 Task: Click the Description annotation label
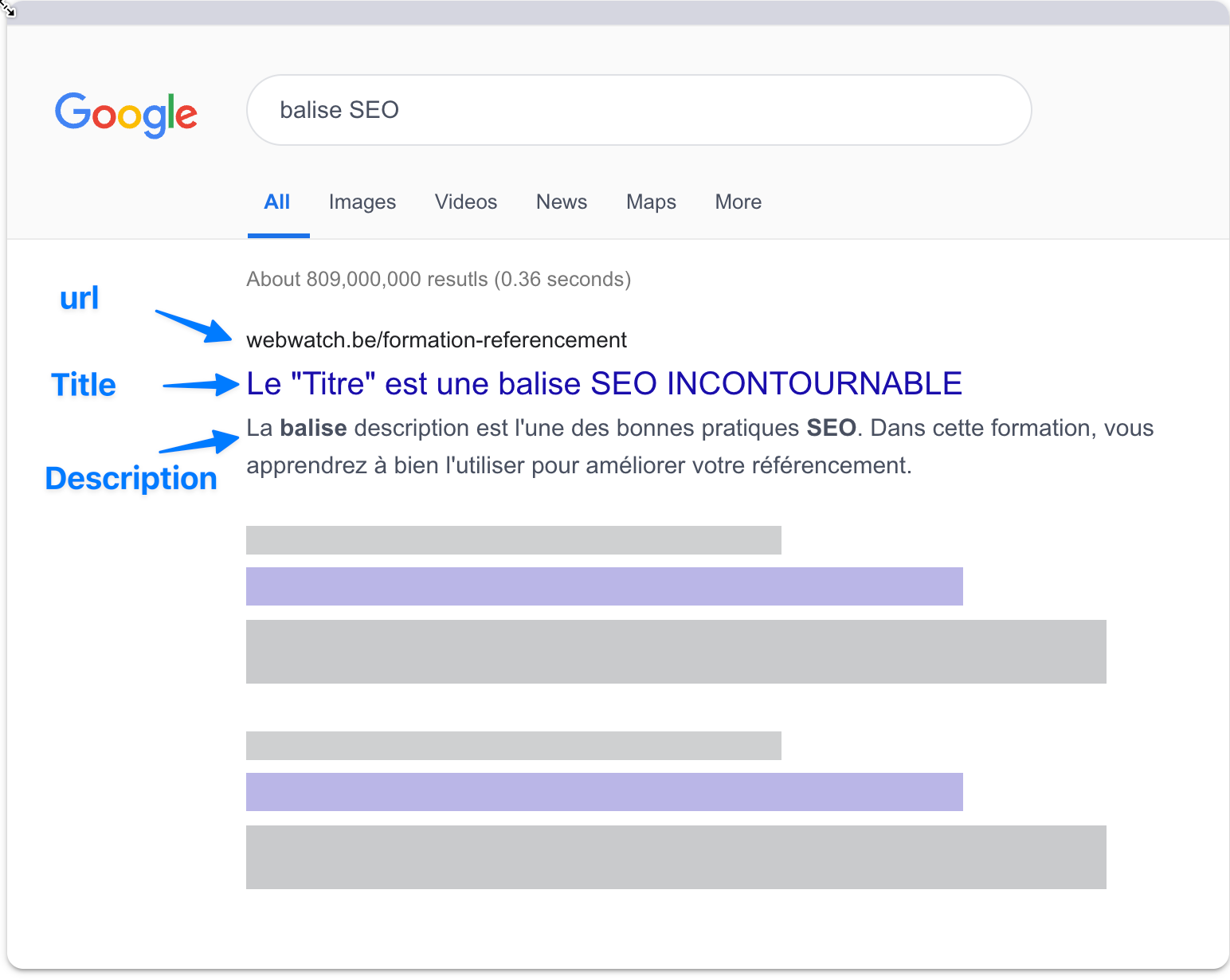click(x=131, y=478)
